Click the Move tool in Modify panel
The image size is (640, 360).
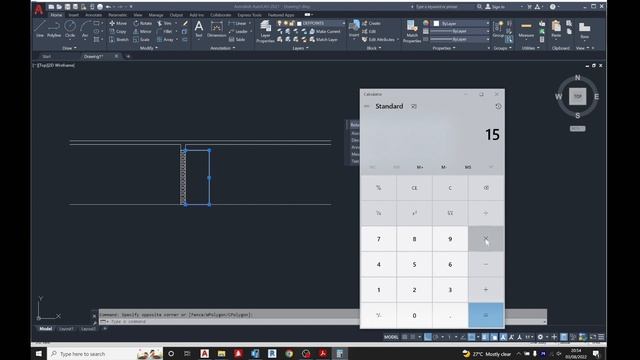[x=118, y=23]
